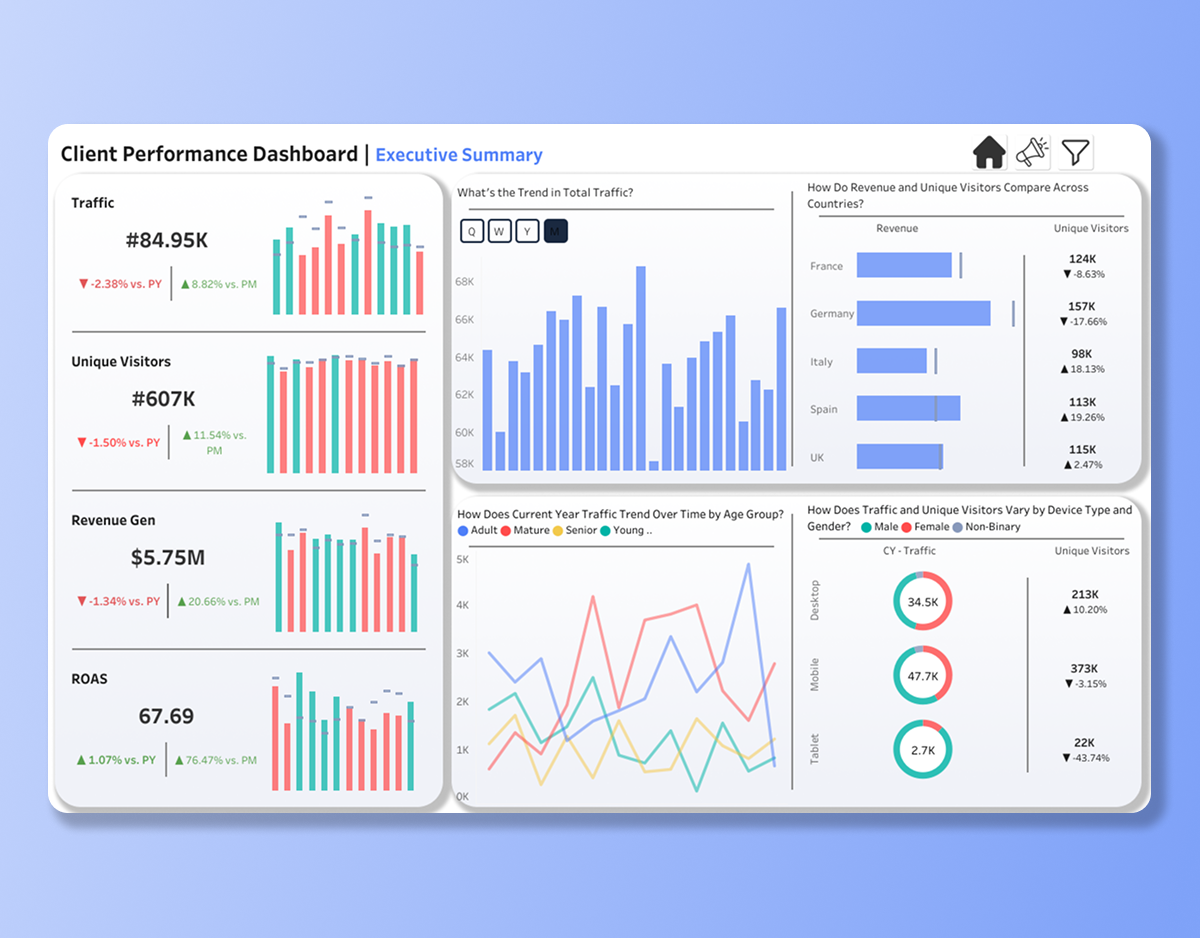The image size is (1200, 938).
Task: Click Germany's revenue bar in country comparison
Action: 925,313
